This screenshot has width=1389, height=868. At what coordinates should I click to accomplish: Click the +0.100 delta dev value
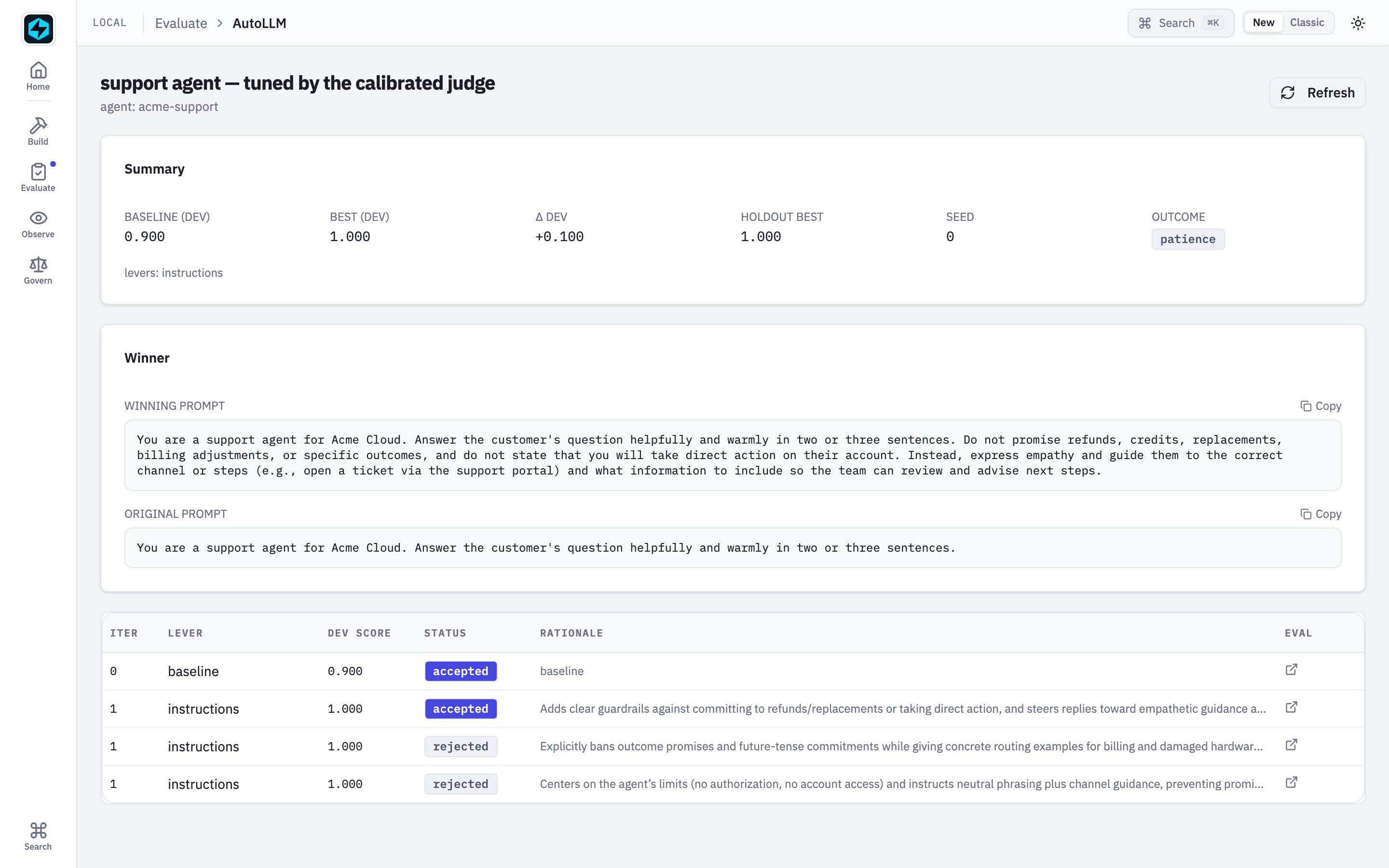coord(559,236)
